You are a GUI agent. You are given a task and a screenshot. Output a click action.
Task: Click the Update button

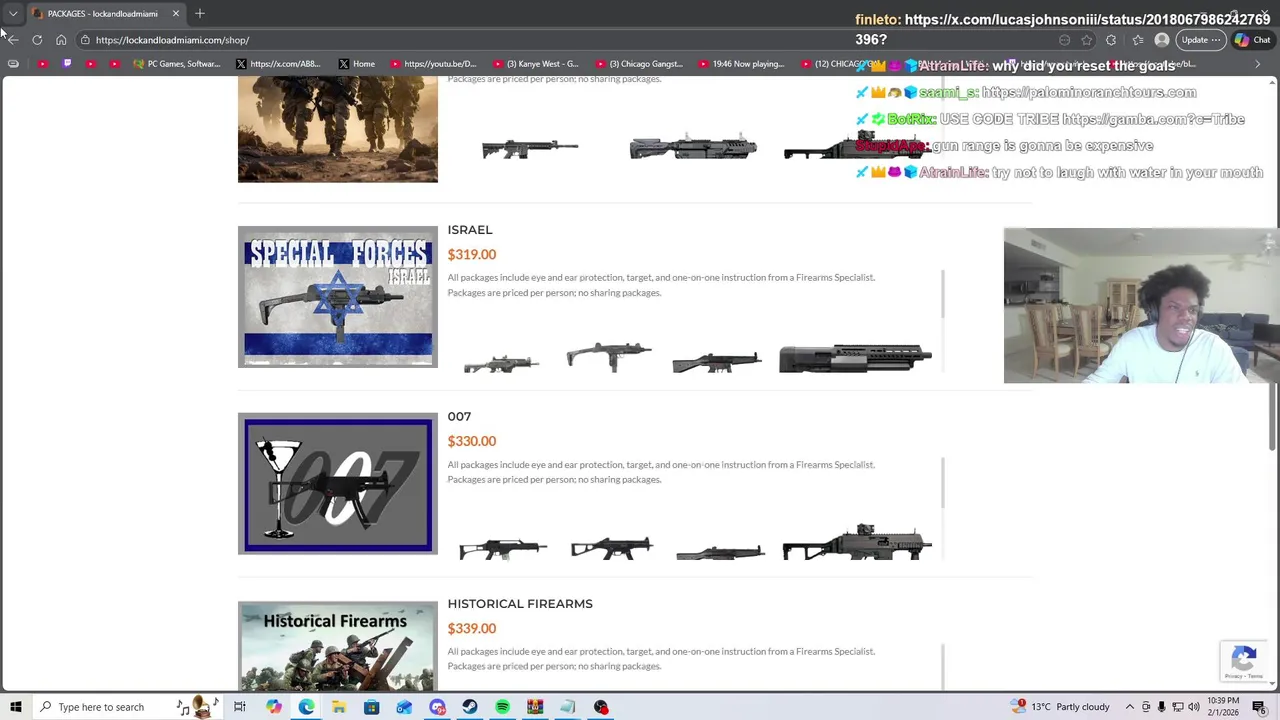1200,40
